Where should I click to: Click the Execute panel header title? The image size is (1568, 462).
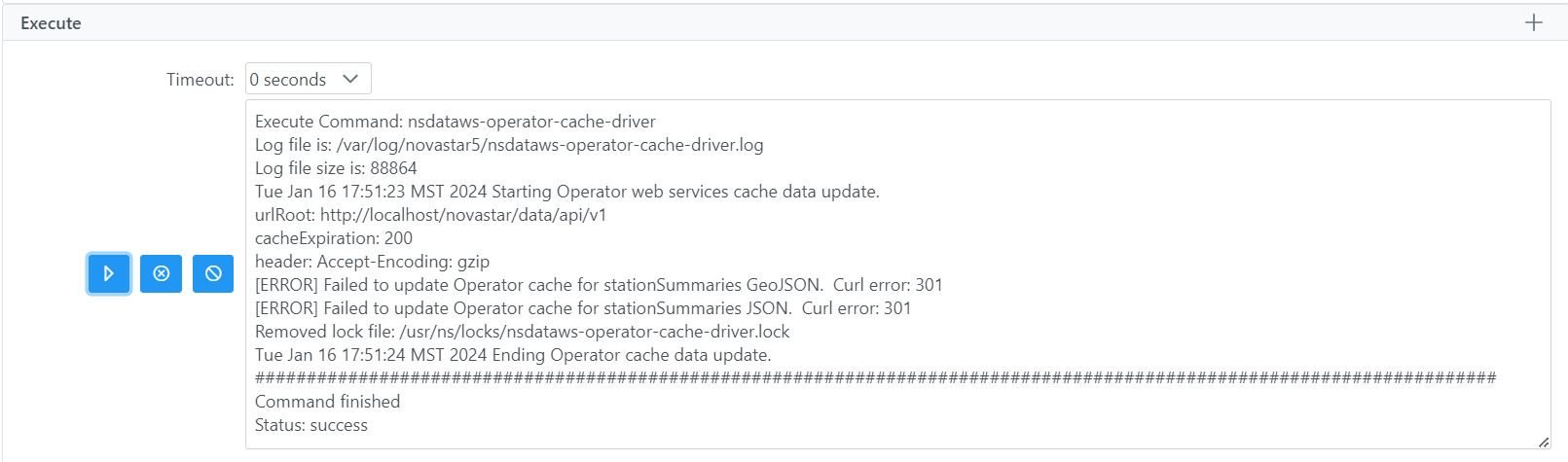pyautogui.click(x=51, y=23)
